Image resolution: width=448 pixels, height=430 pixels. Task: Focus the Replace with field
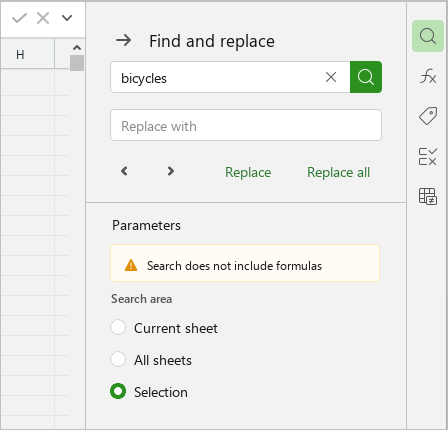click(x=246, y=125)
